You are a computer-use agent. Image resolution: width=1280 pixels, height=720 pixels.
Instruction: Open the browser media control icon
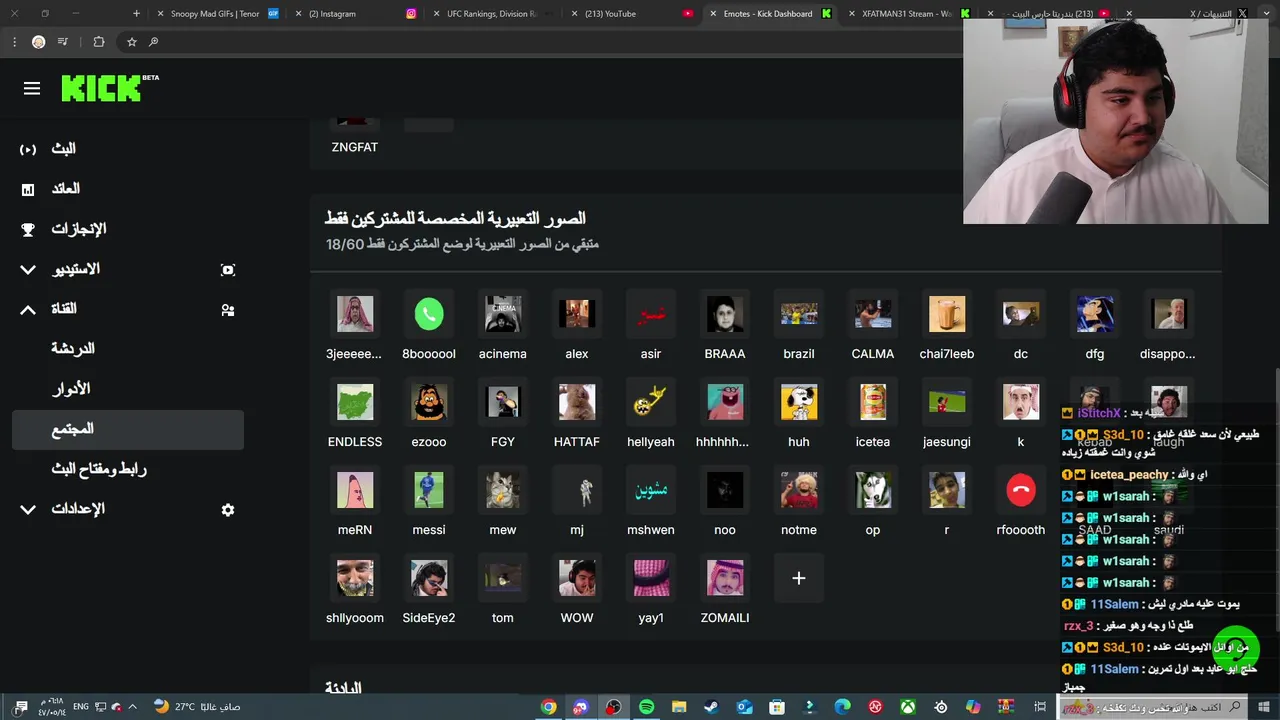pos(64,42)
